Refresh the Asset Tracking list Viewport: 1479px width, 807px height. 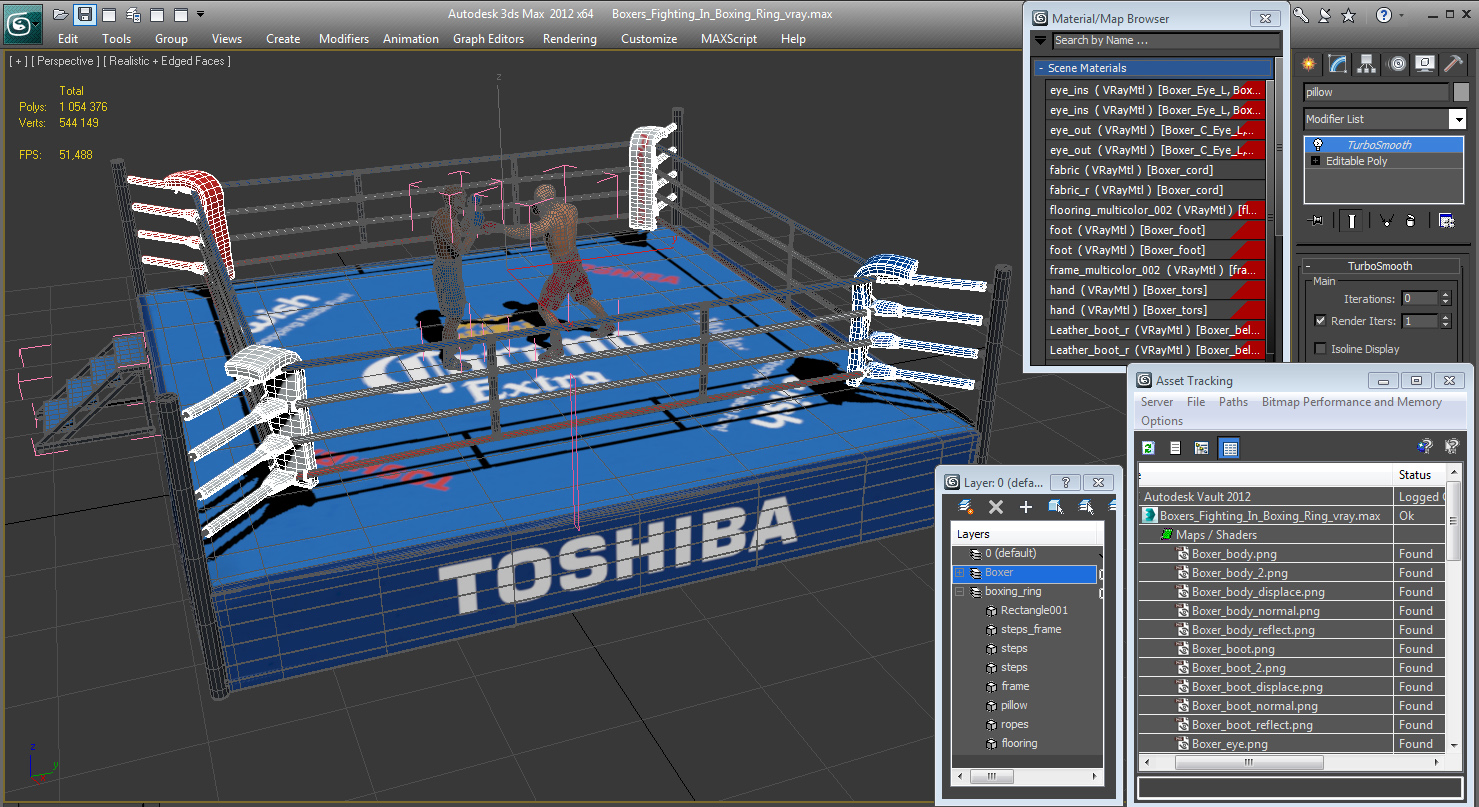tap(1149, 448)
